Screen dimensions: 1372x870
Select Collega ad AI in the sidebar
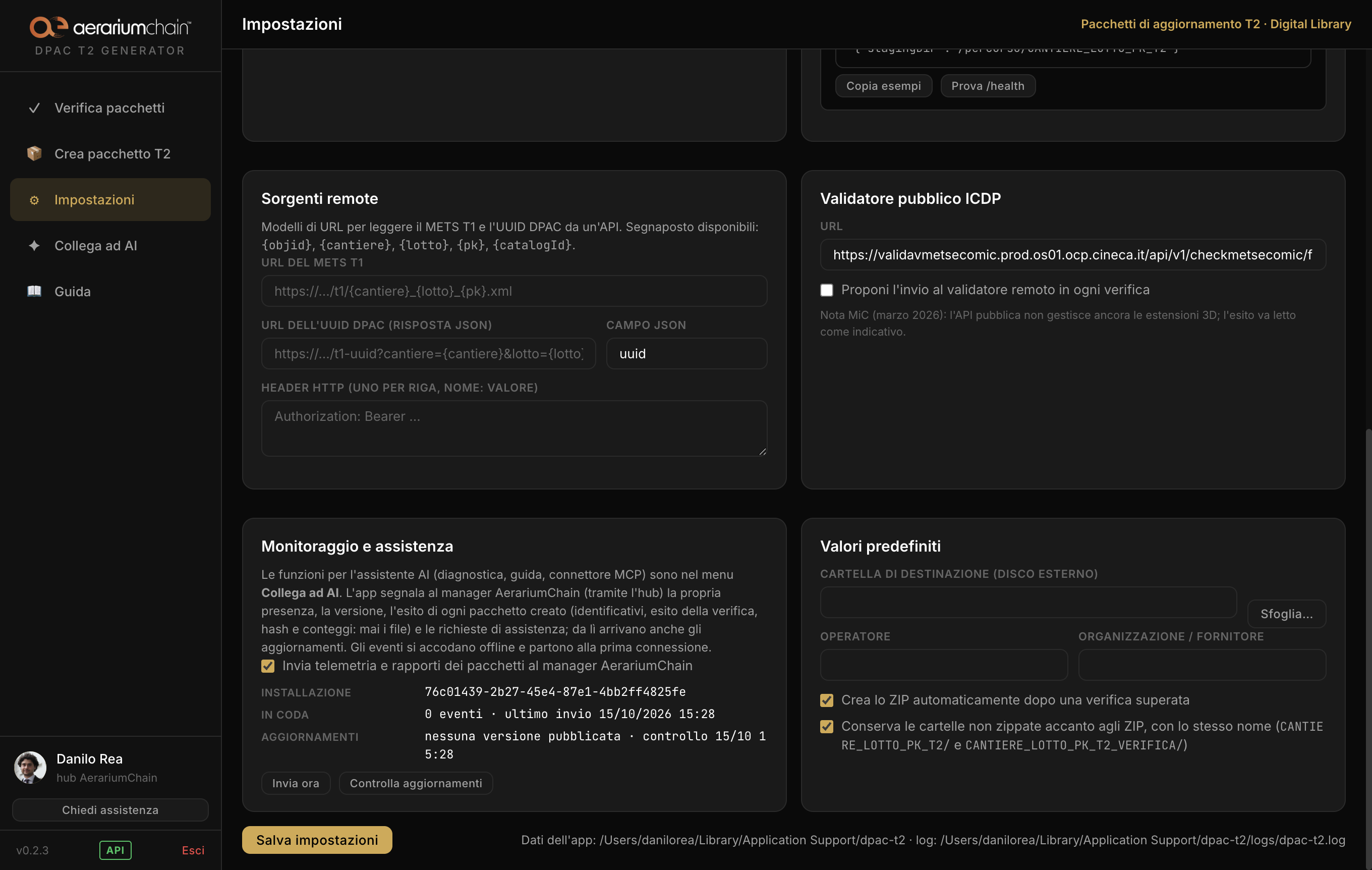click(x=110, y=246)
